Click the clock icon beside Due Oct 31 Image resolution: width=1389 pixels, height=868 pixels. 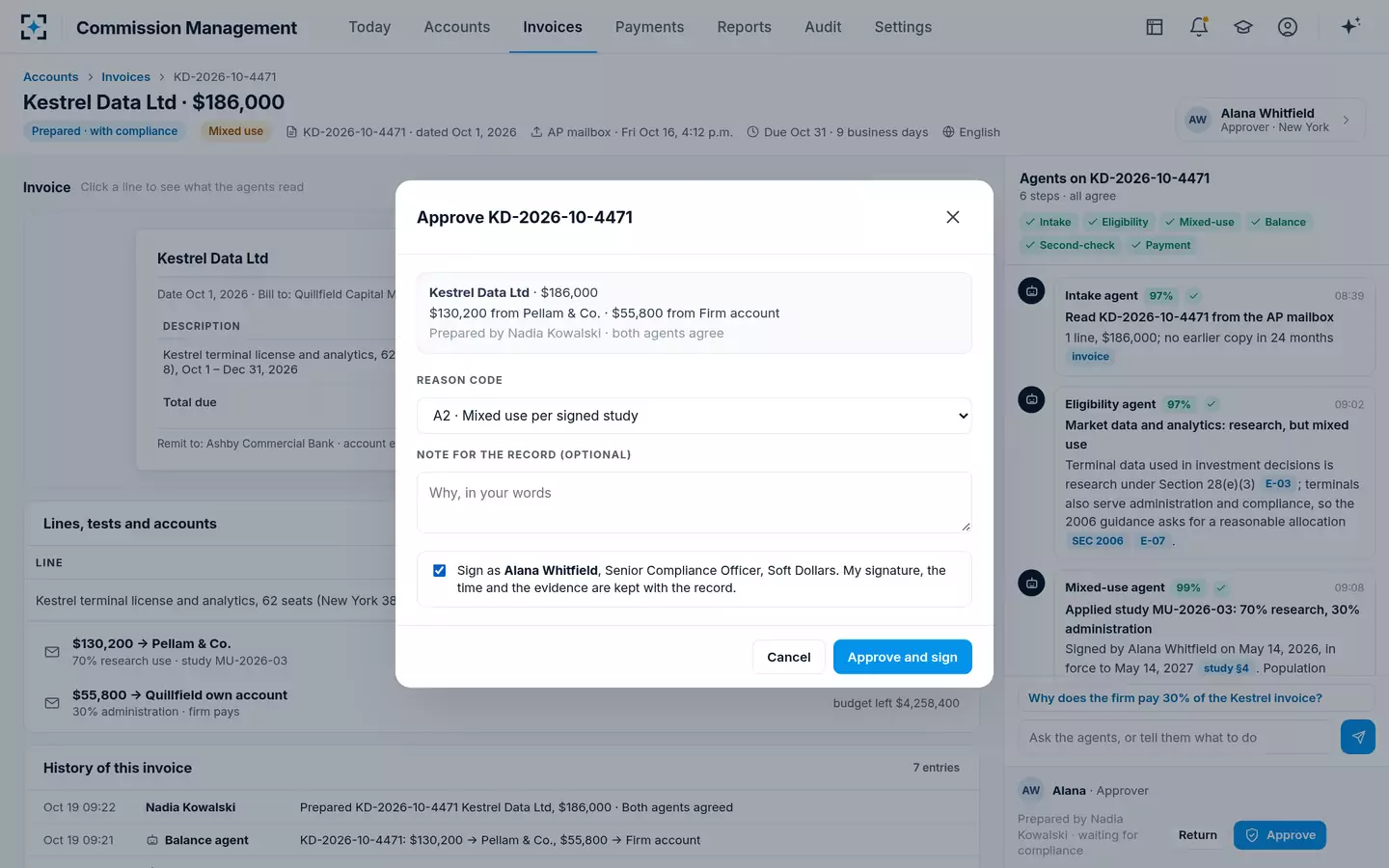click(x=753, y=132)
